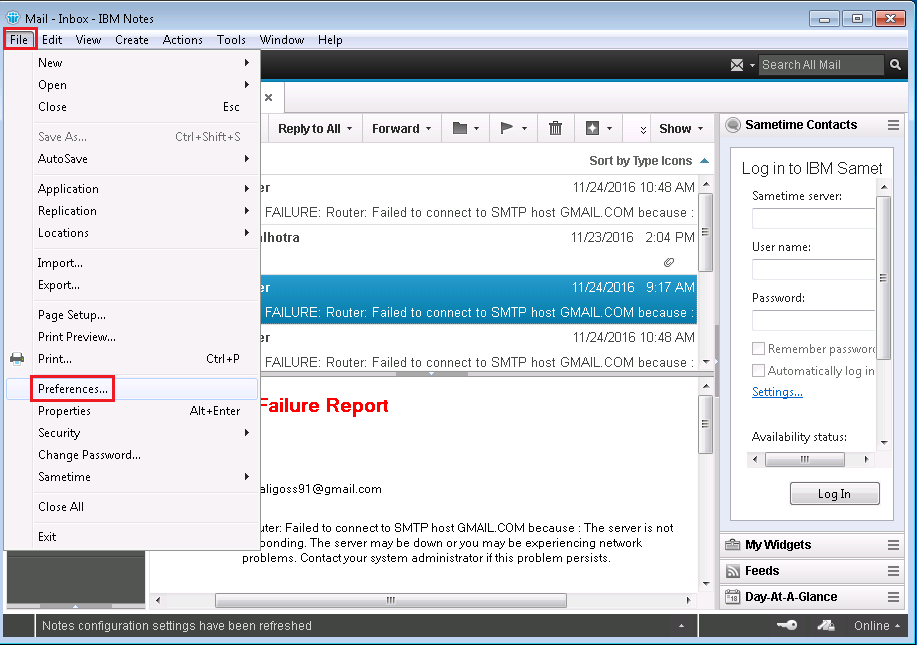The image size is (917, 645).
Task: Open the Actions menu
Action: [x=182, y=40]
